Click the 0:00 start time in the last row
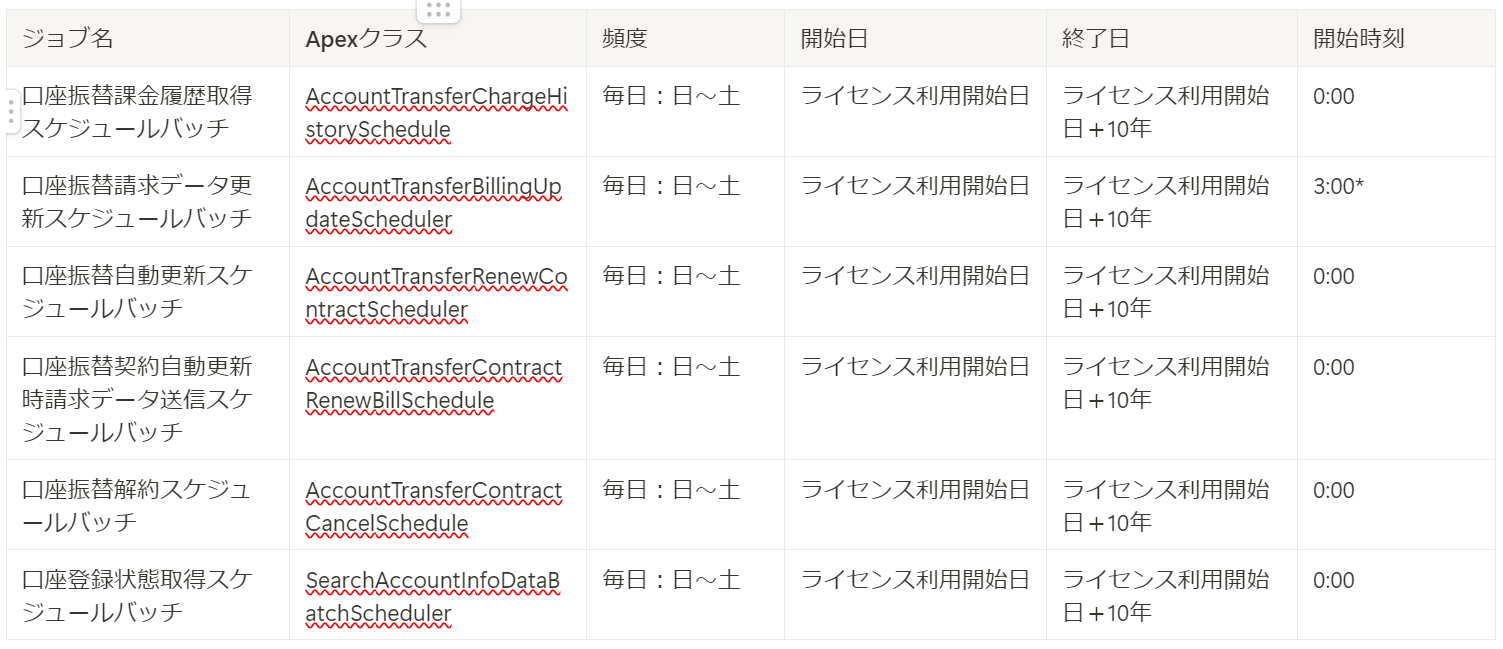Screen dimensions: 1503x649 (x=1334, y=581)
